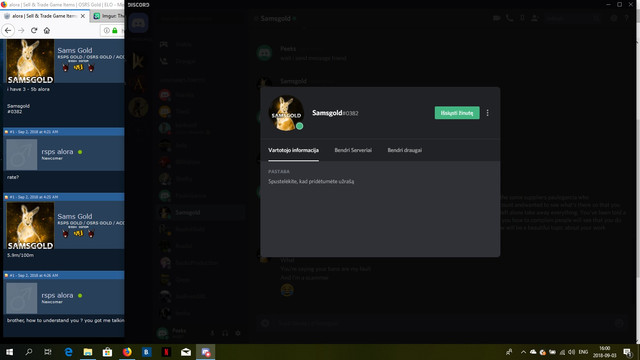Click ENG language indicator in tray
Screen dimensions: 640x360
583,352
